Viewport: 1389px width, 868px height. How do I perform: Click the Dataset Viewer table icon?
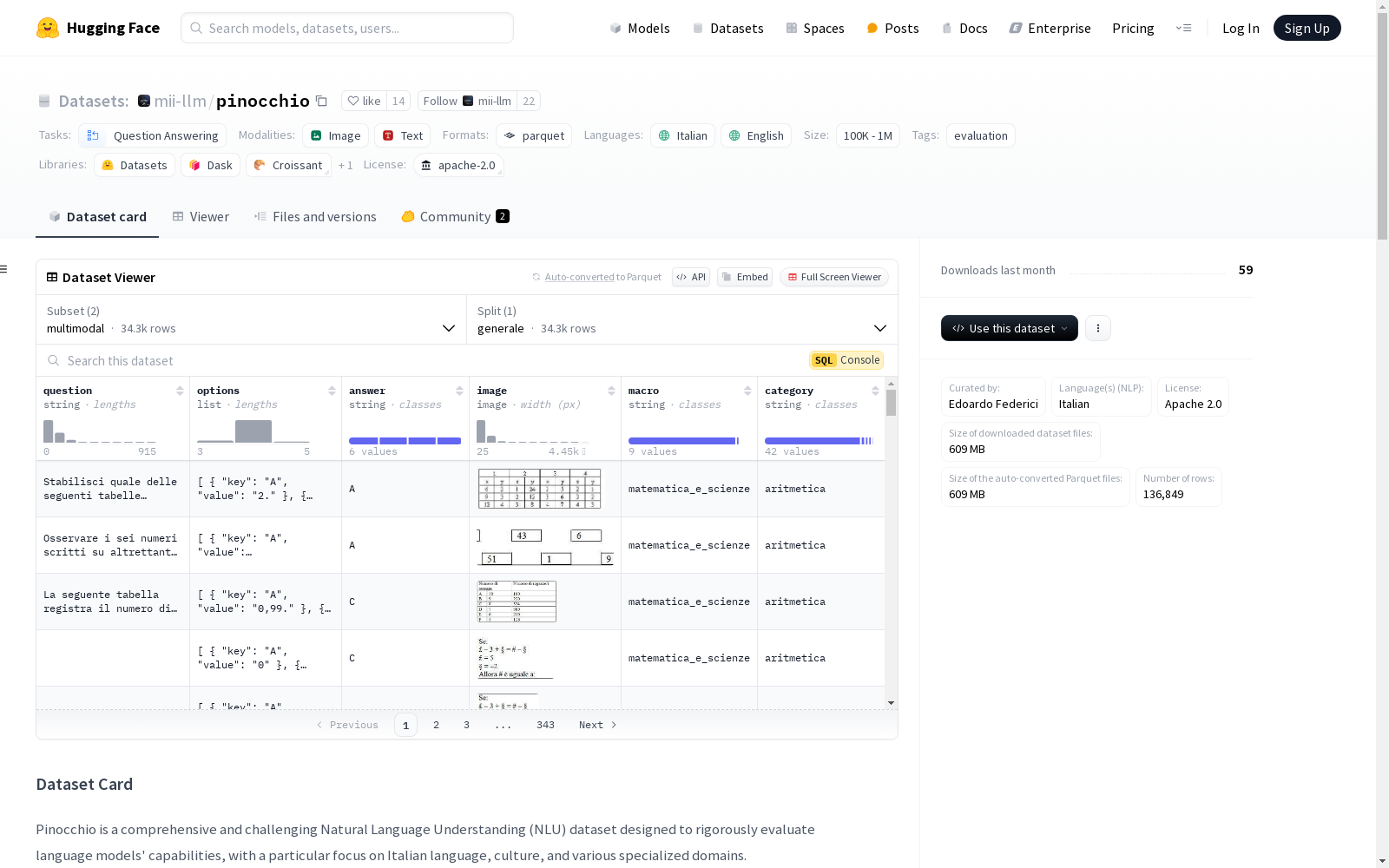coord(52,277)
